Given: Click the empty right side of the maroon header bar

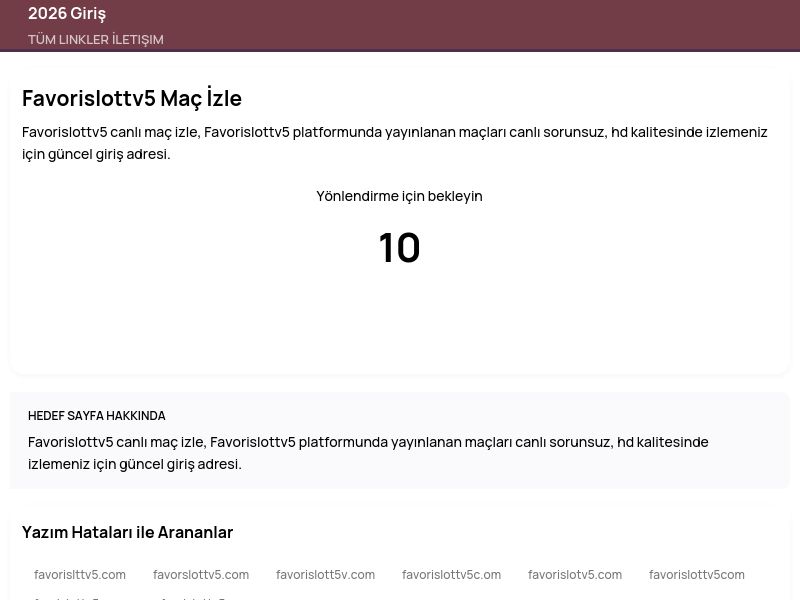Looking at the screenshot, I should [x=600, y=25].
